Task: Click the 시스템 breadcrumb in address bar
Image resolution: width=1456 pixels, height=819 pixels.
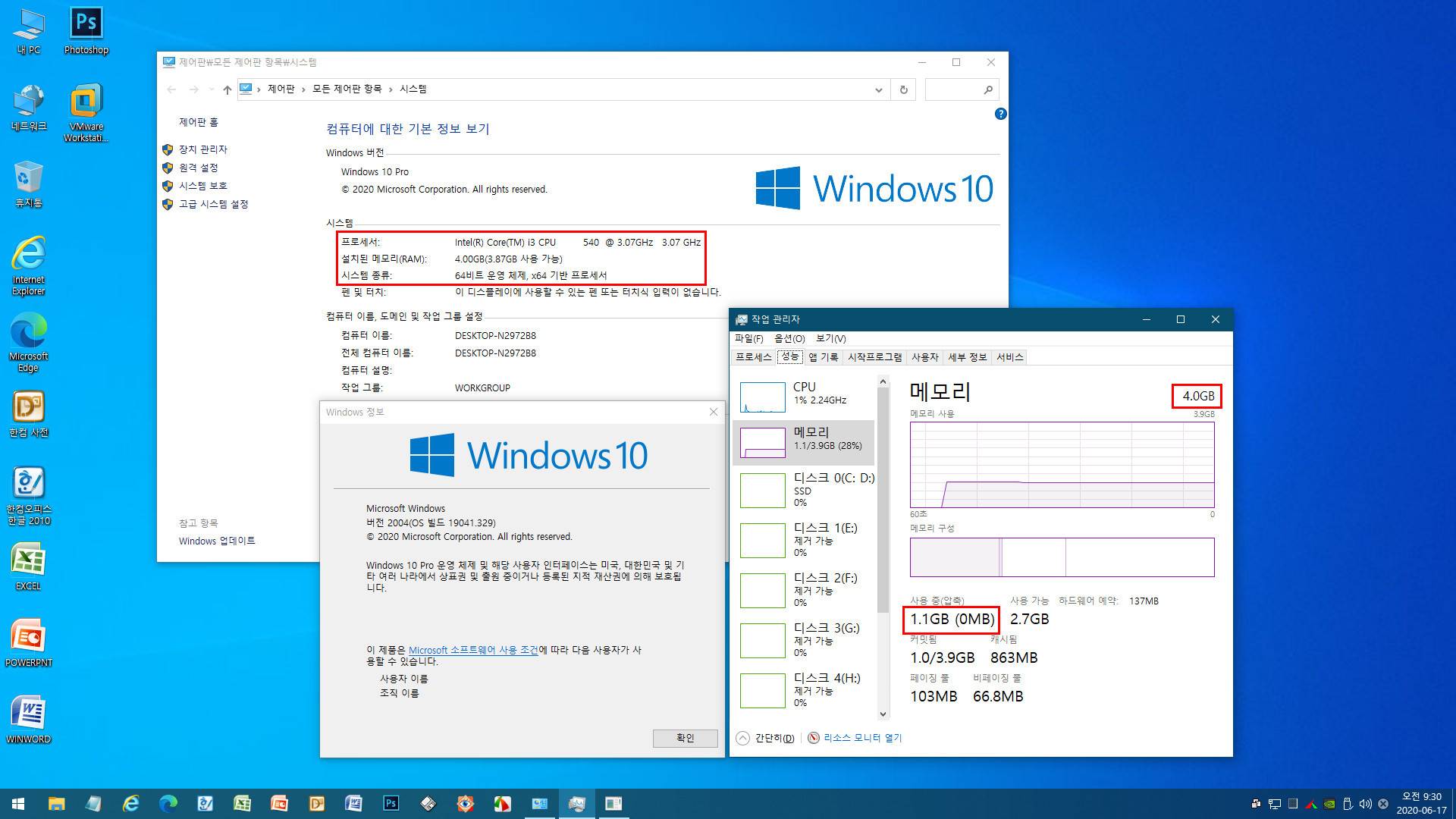Action: [x=413, y=89]
